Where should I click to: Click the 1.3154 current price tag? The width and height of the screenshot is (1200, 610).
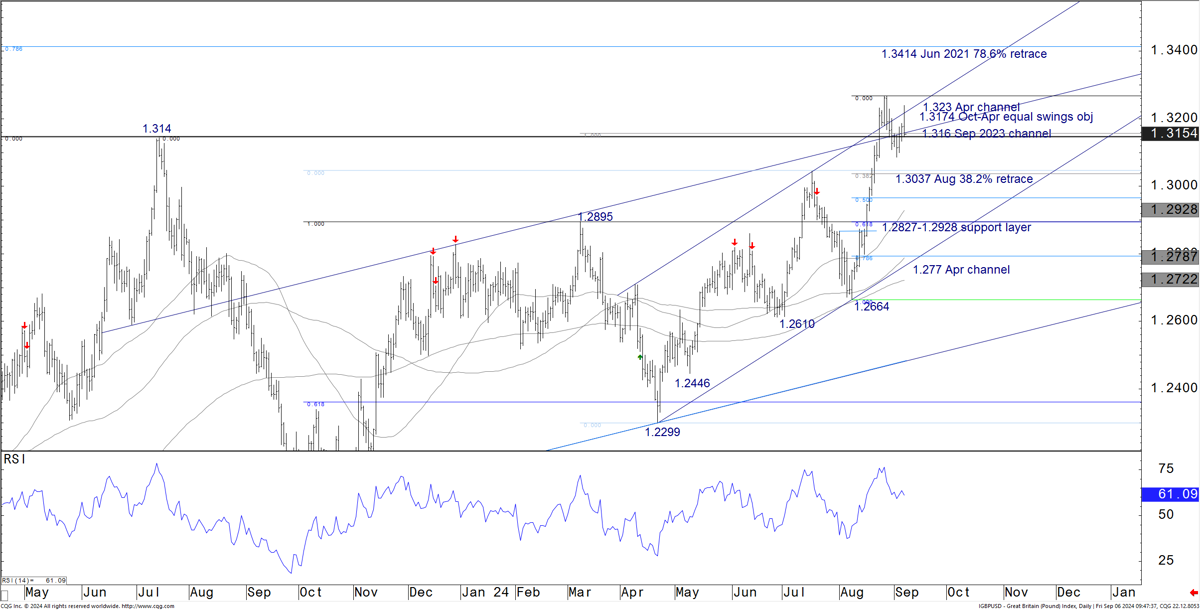pyautogui.click(x=1170, y=135)
